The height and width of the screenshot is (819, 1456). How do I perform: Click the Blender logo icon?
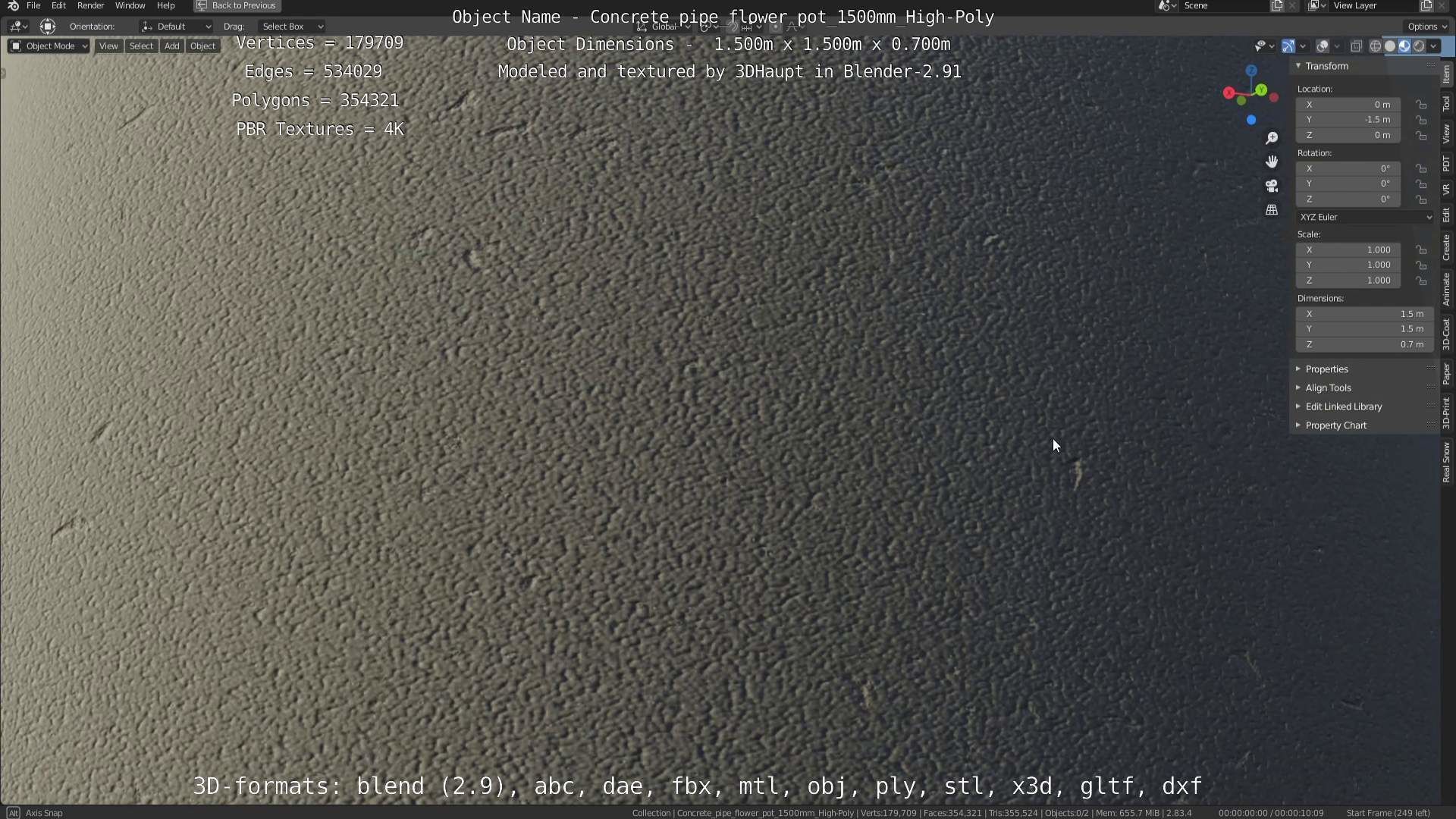13,6
